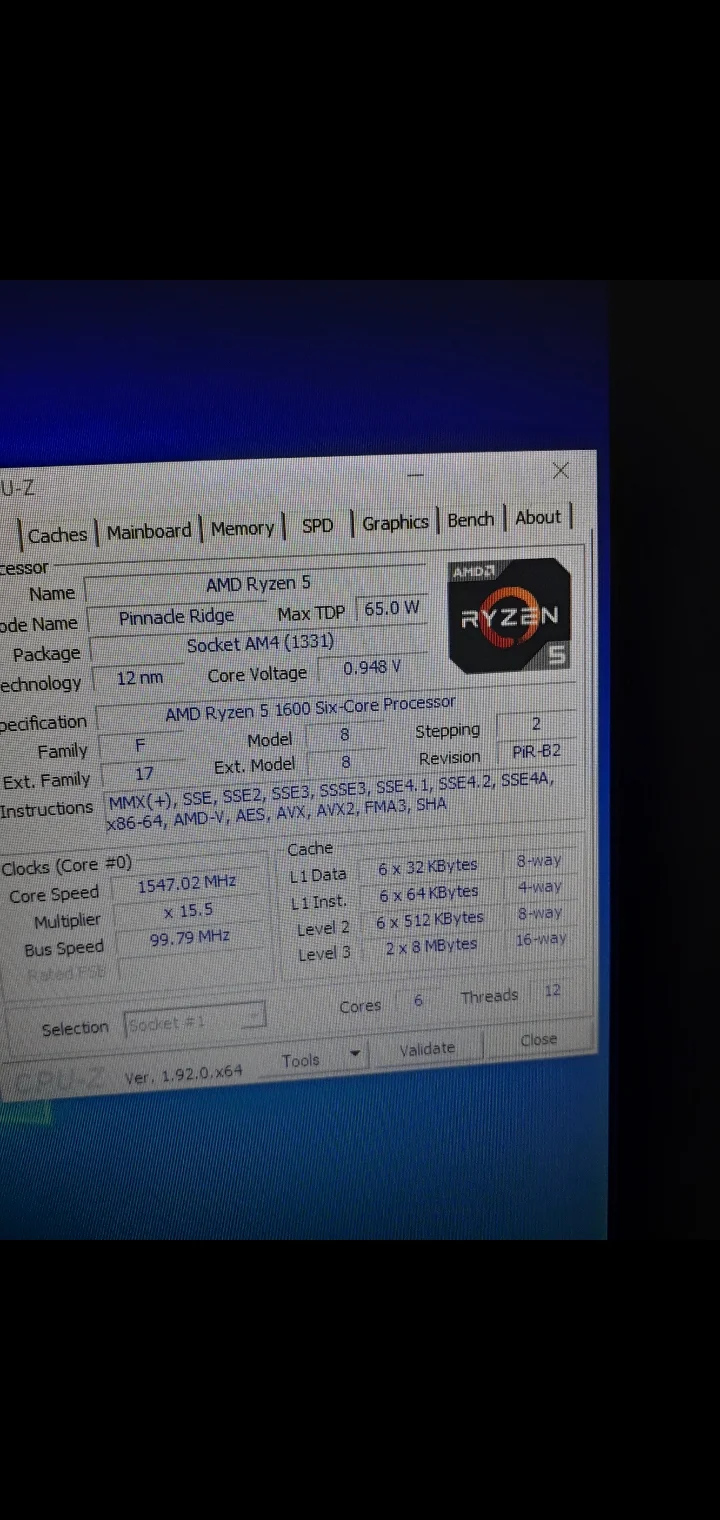Image resolution: width=720 pixels, height=1520 pixels.
Task: Click the Close button at bottom
Action: click(538, 1040)
